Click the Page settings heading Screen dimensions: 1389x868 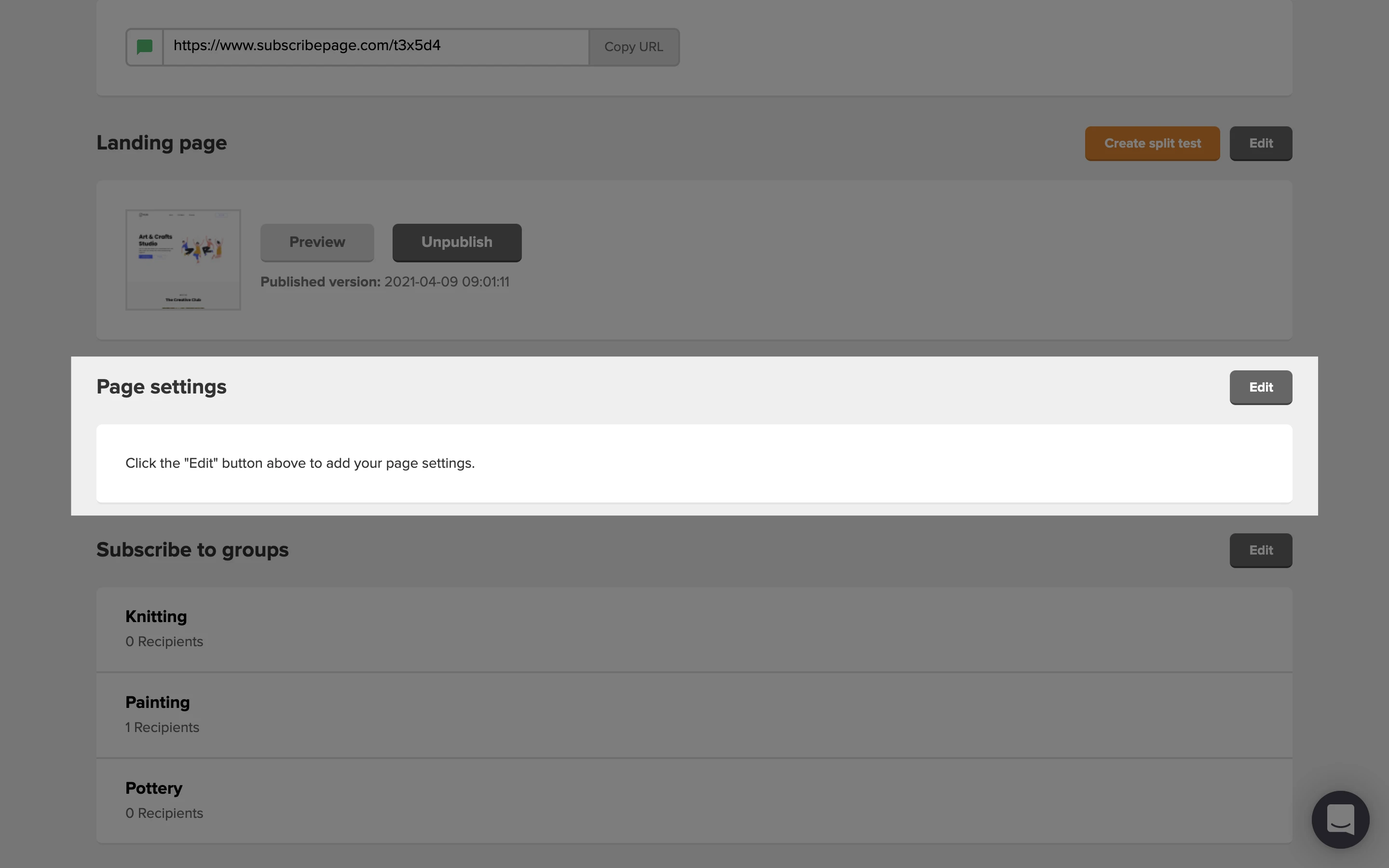click(161, 387)
